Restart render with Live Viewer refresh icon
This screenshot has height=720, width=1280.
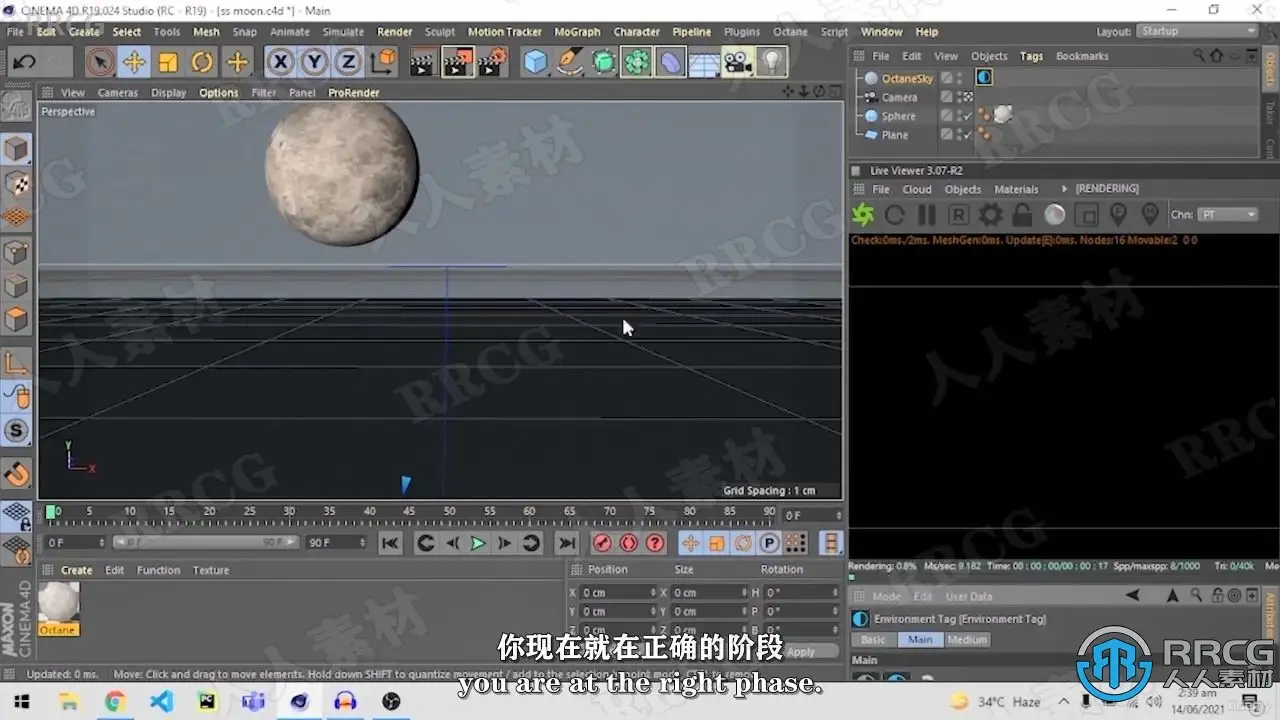coord(895,214)
